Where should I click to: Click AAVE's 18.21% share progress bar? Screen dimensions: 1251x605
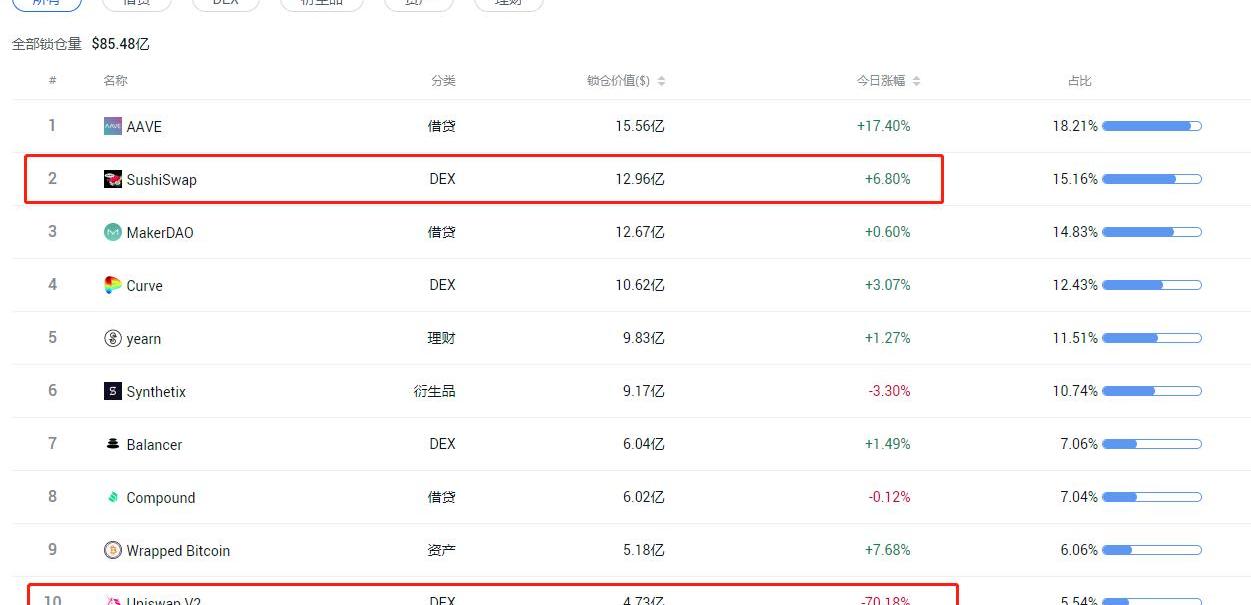point(1151,126)
